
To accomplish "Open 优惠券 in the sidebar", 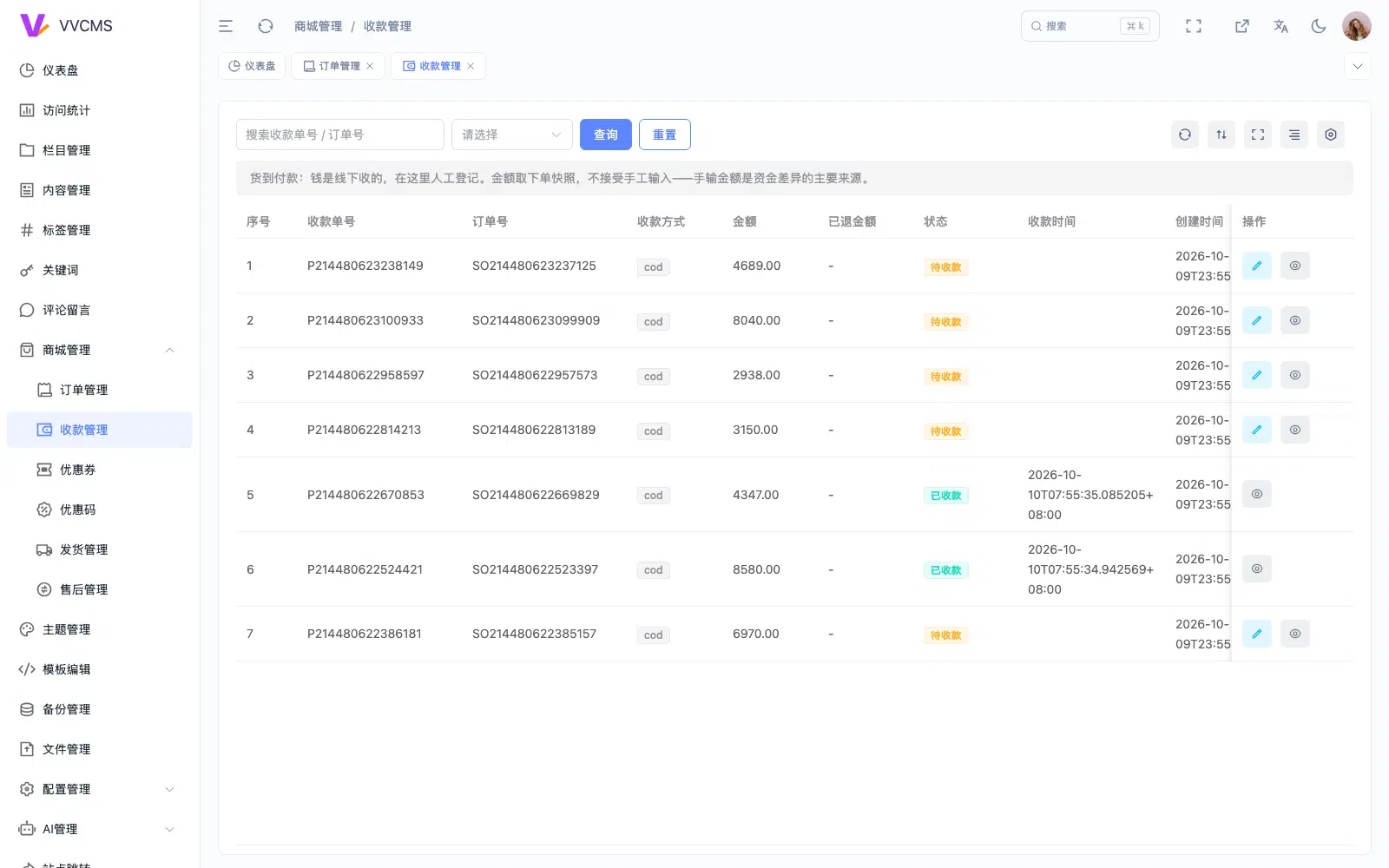I will [99, 470].
